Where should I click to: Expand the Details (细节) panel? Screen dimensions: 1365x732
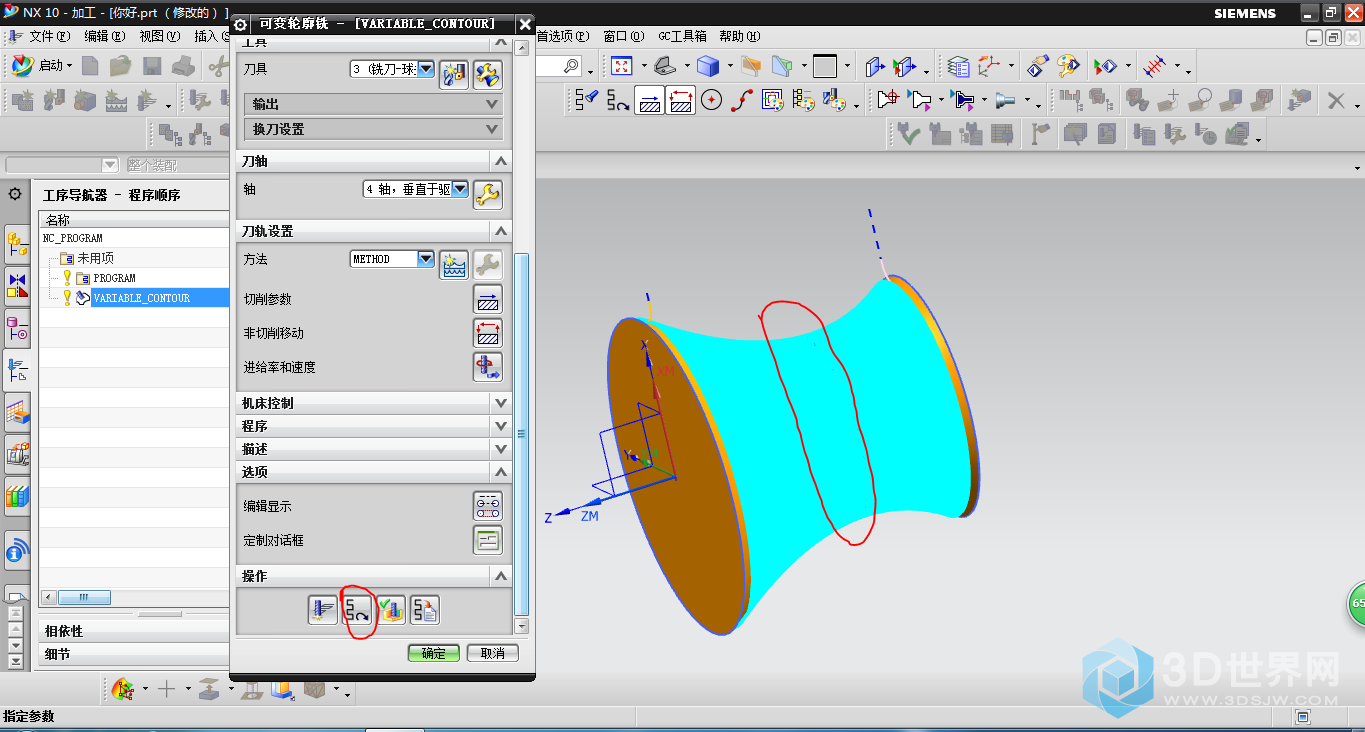[x=134, y=654]
